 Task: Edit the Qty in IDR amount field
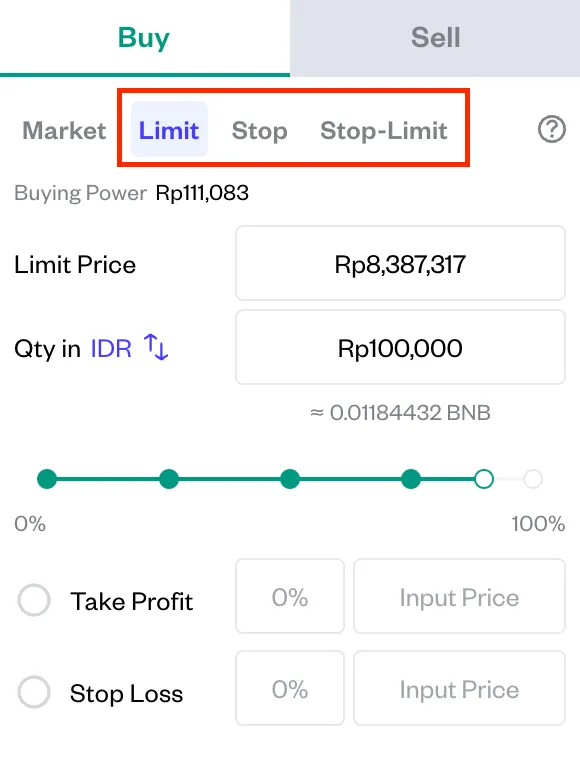[x=400, y=348]
